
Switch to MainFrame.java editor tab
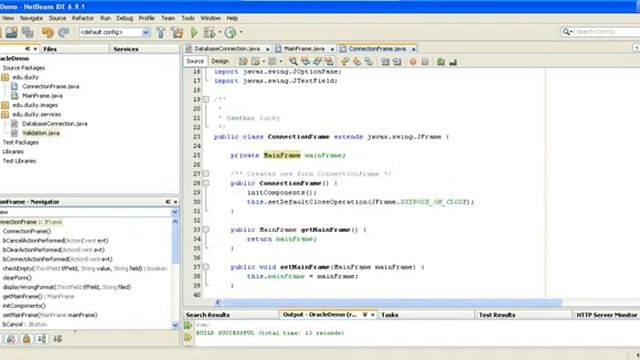click(304, 49)
